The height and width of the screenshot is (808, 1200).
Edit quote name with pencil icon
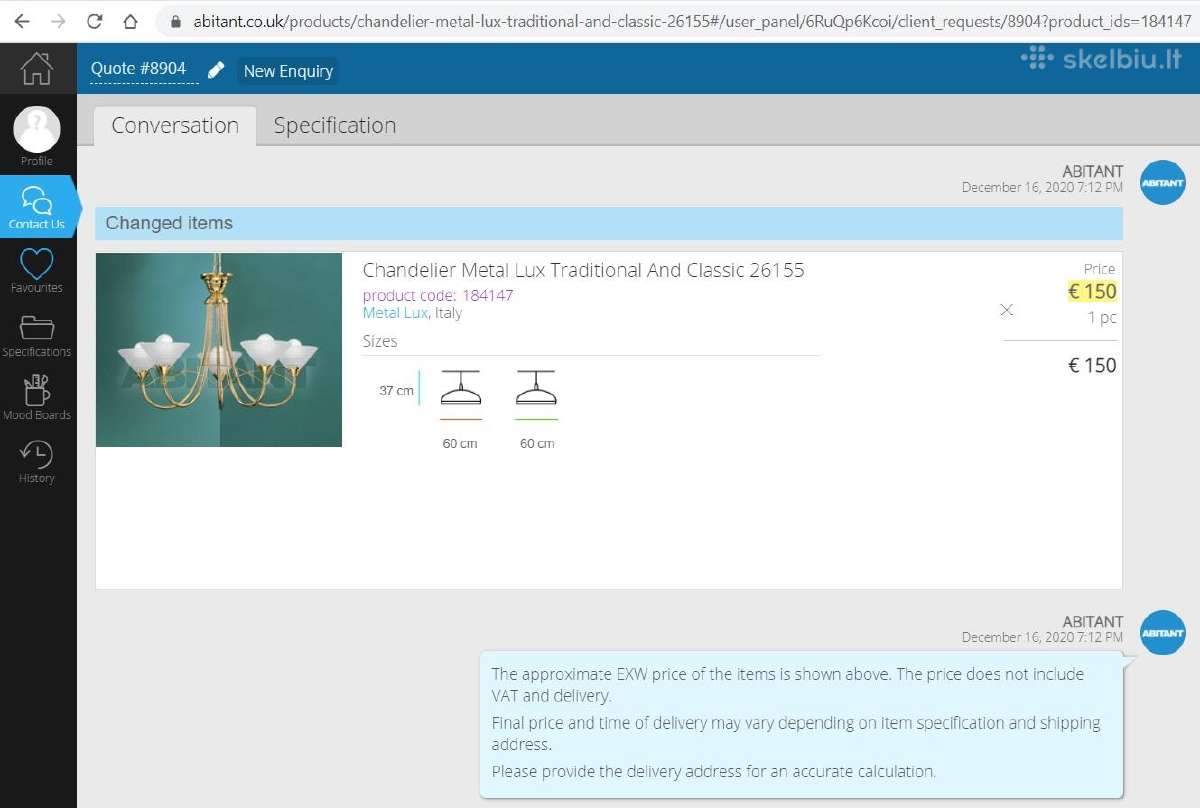216,70
